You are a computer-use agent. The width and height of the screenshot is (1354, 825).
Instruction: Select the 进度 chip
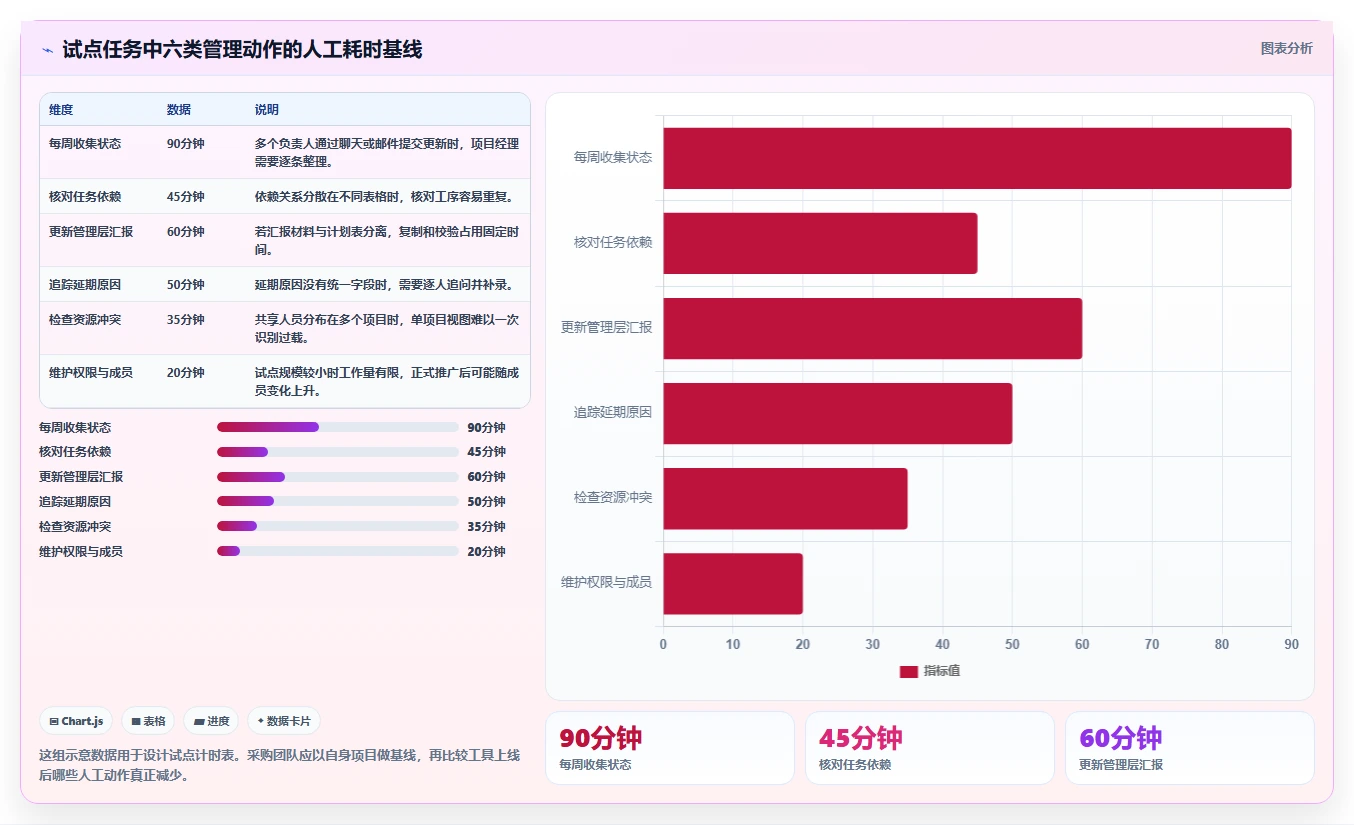tap(211, 721)
